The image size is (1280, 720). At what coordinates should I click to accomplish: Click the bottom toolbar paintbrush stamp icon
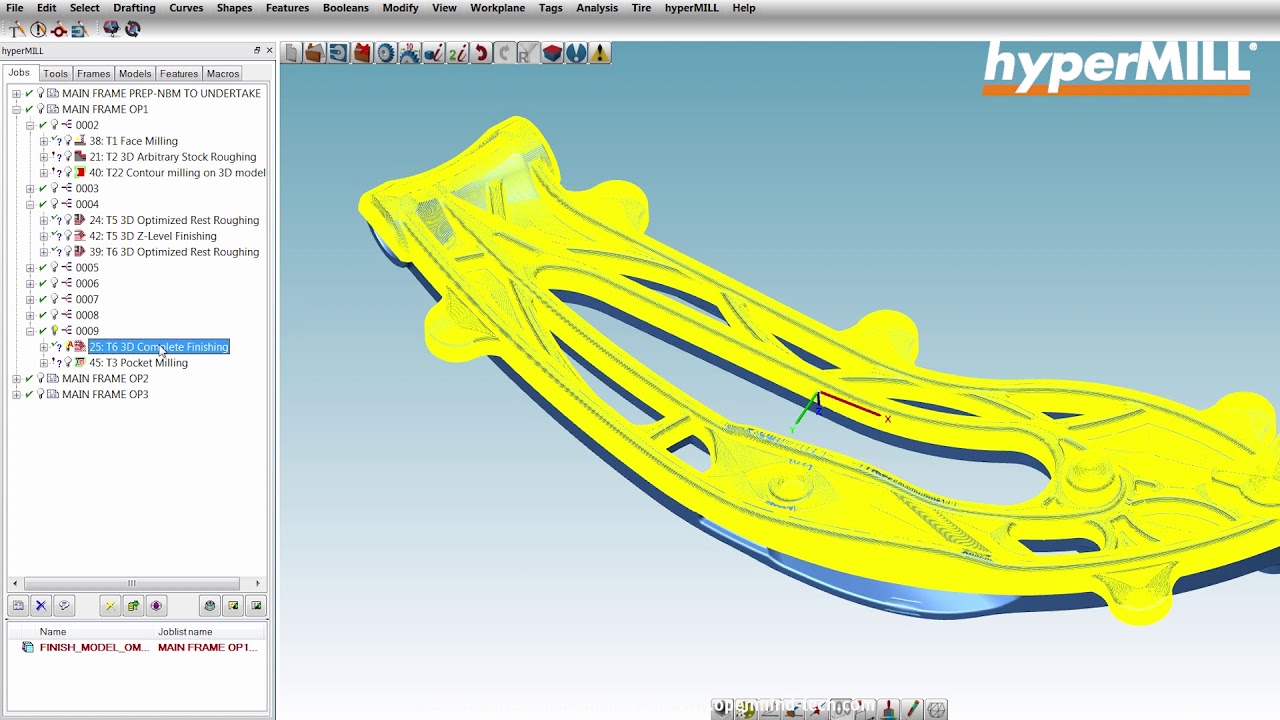pyautogui.click(x=888, y=709)
